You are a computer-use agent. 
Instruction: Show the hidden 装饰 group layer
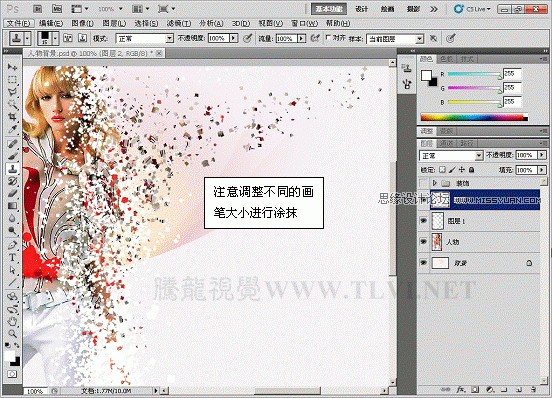(x=424, y=183)
